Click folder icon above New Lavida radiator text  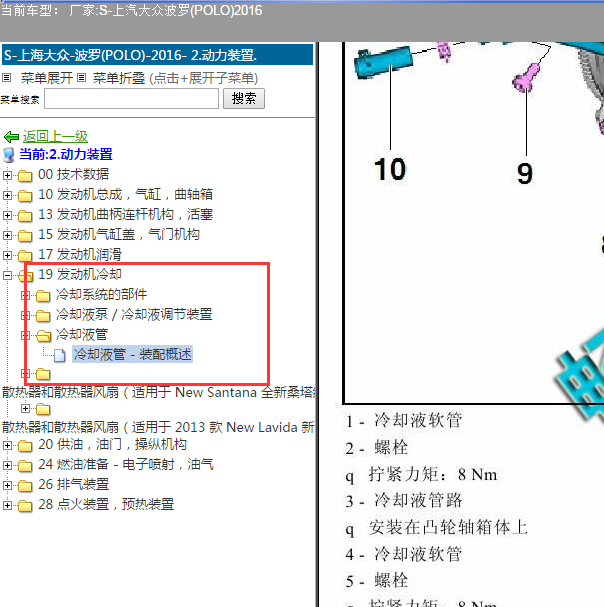tap(43, 409)
